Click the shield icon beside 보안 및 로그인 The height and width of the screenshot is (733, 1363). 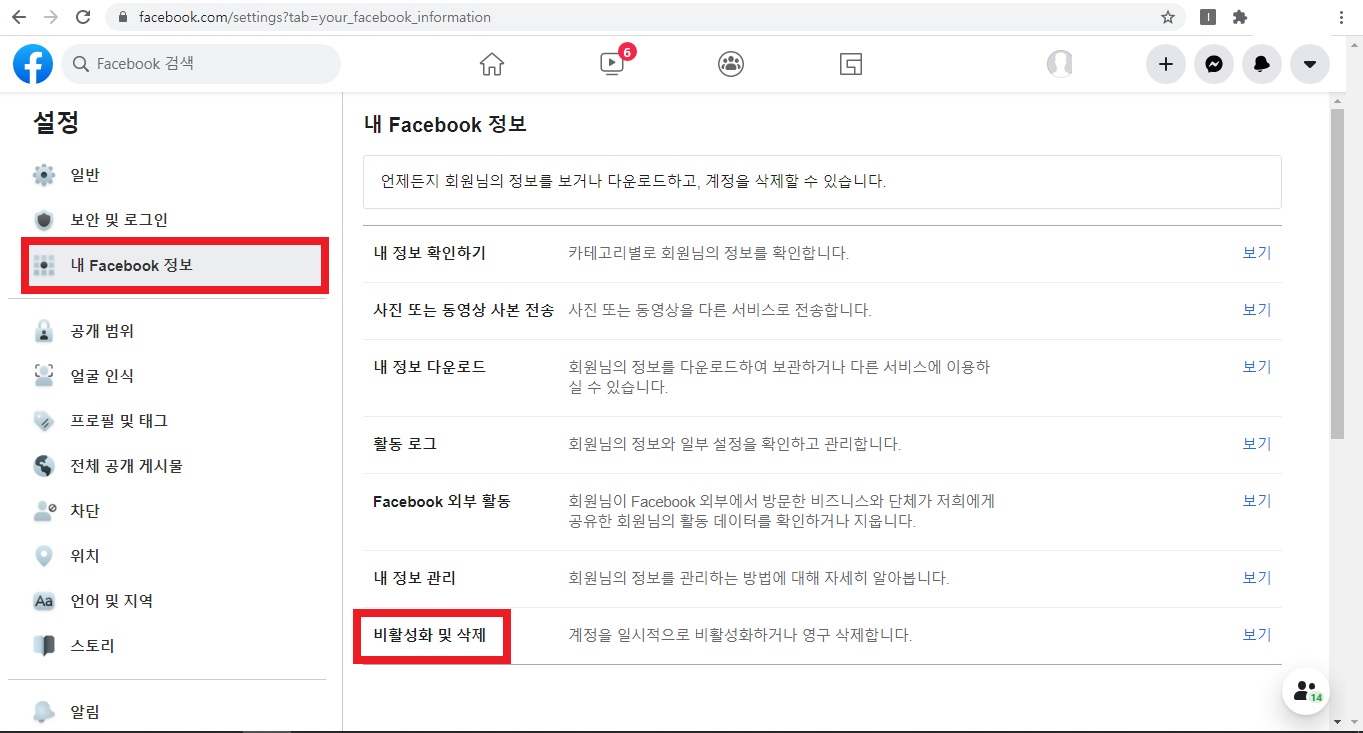tap(44, 221)
